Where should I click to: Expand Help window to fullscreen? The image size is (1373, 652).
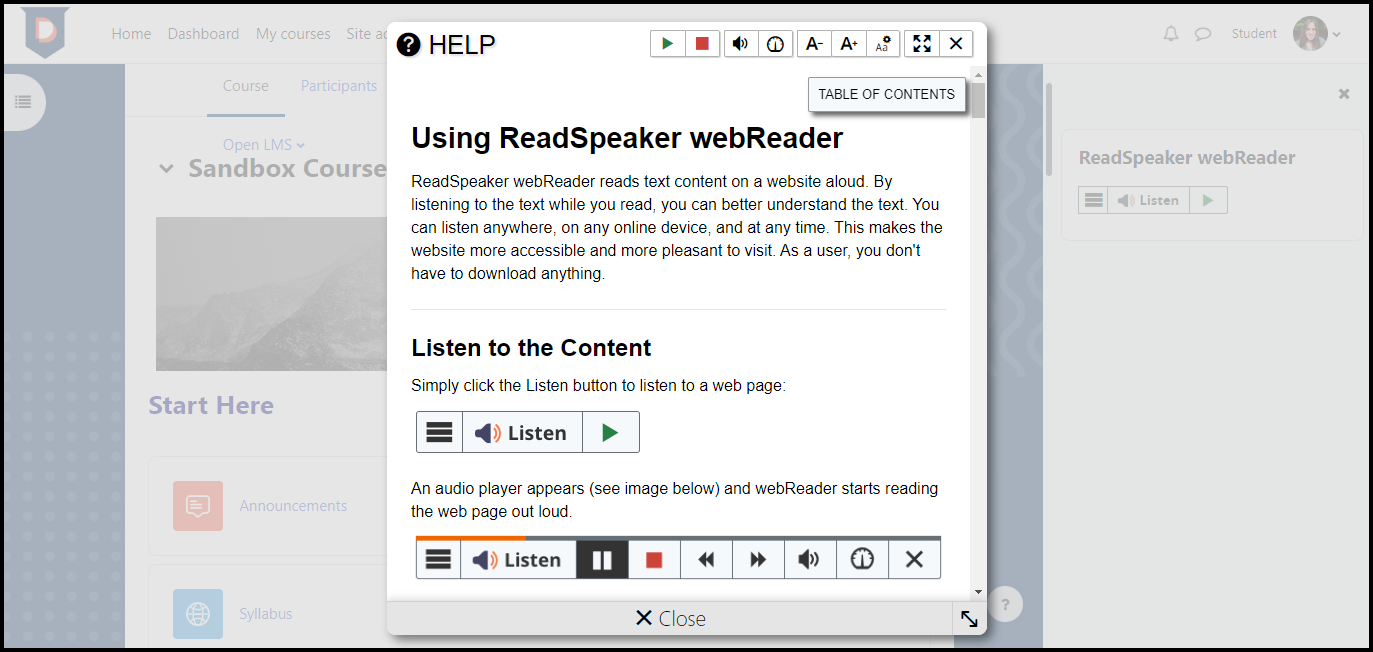click(x=922, y=44)
